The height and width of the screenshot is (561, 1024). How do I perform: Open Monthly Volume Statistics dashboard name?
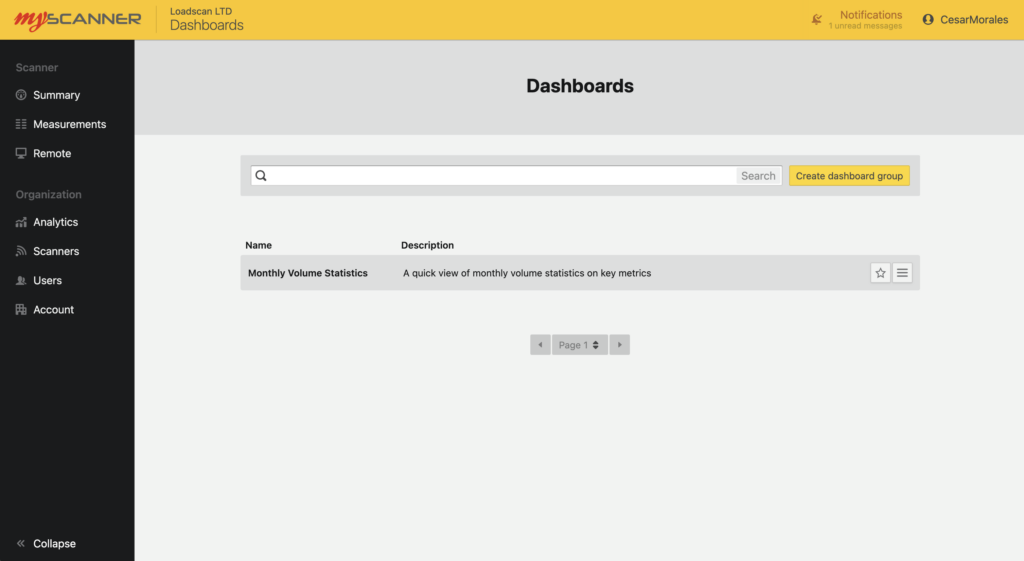(308, 273)
